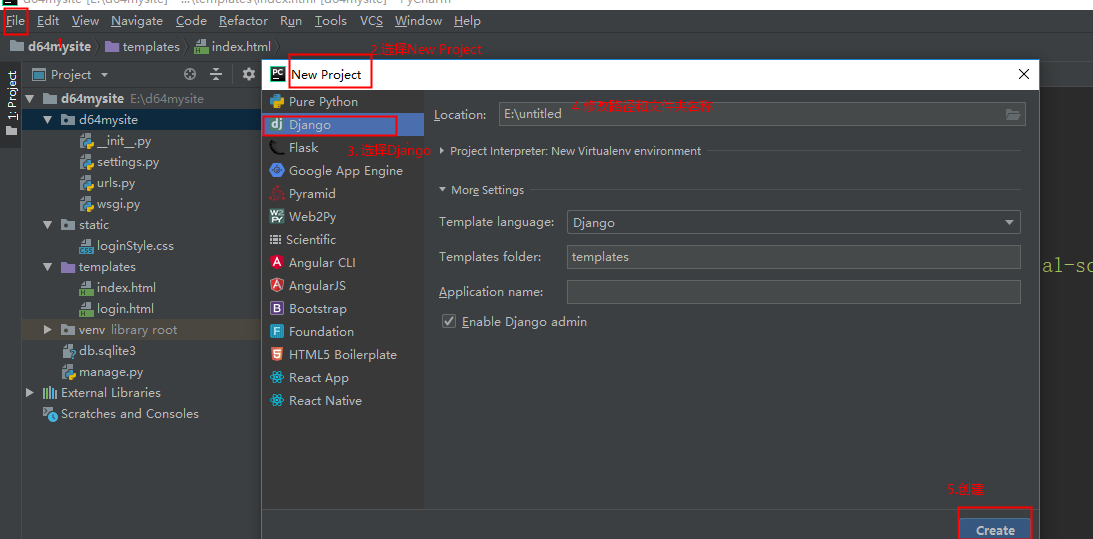Viewport: 1093px width, 539px height.
Task: Click the 1: Project side tab
Action: pyautogui.click(x=11, y=103)
